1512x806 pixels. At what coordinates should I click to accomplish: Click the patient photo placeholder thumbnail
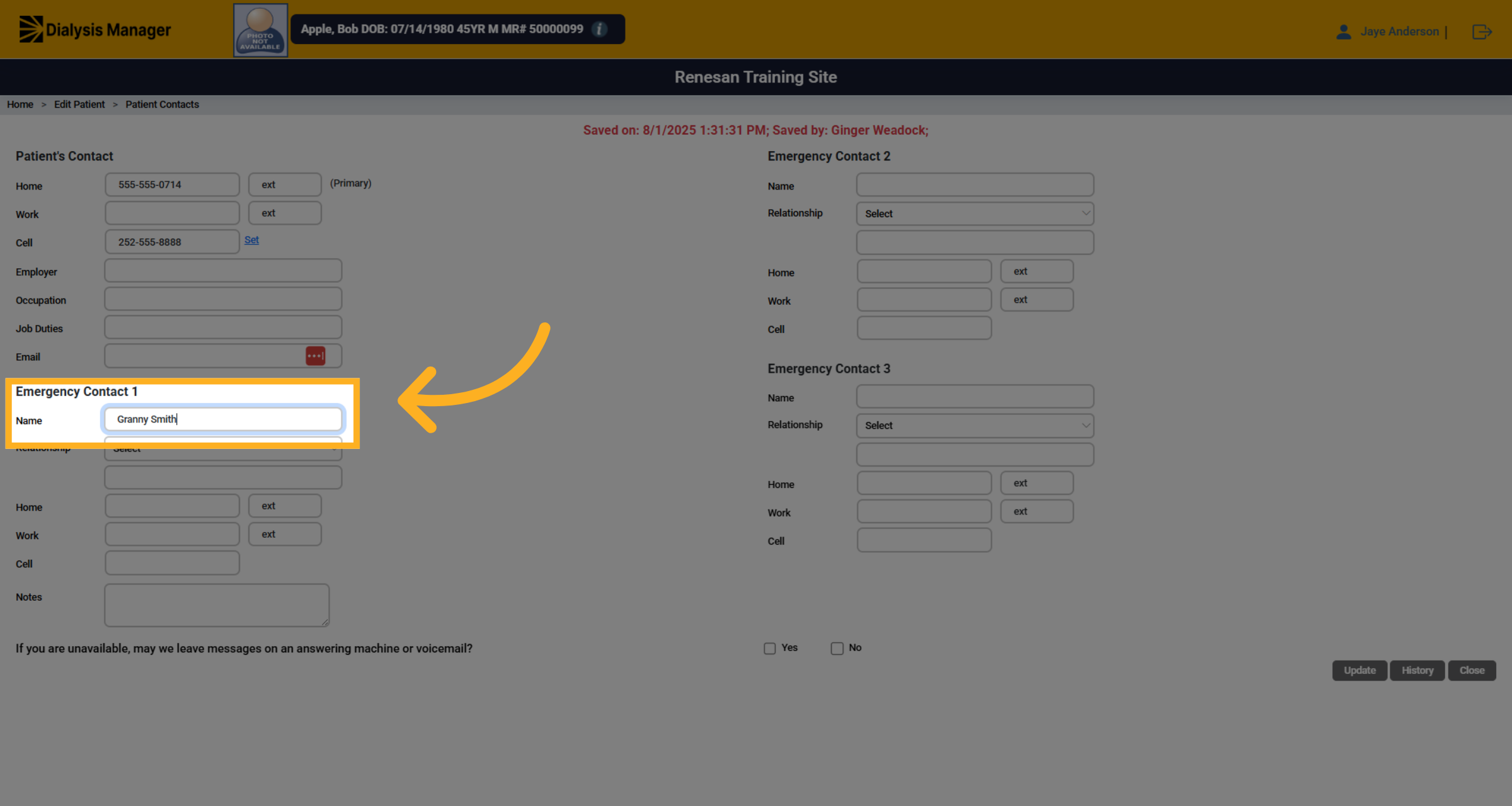tap(261, 30)
